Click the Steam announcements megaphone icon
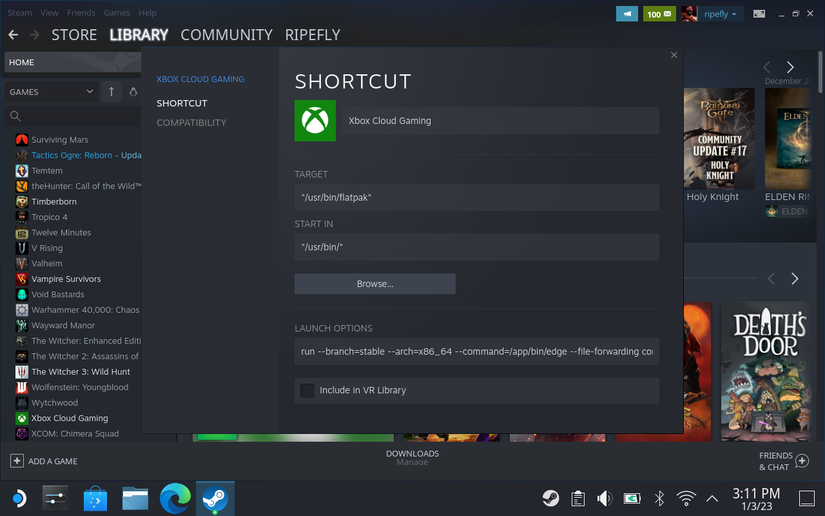This screenshot has height=516, width=825. coord(627,14)
